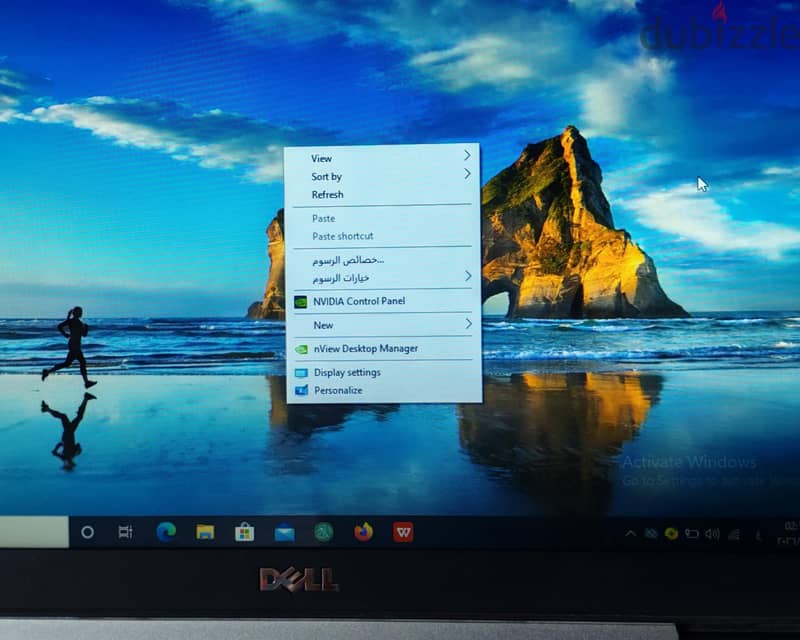Viewport: 800px width, 640px height.
Task: Open Display settings
Action: point(383,372)
